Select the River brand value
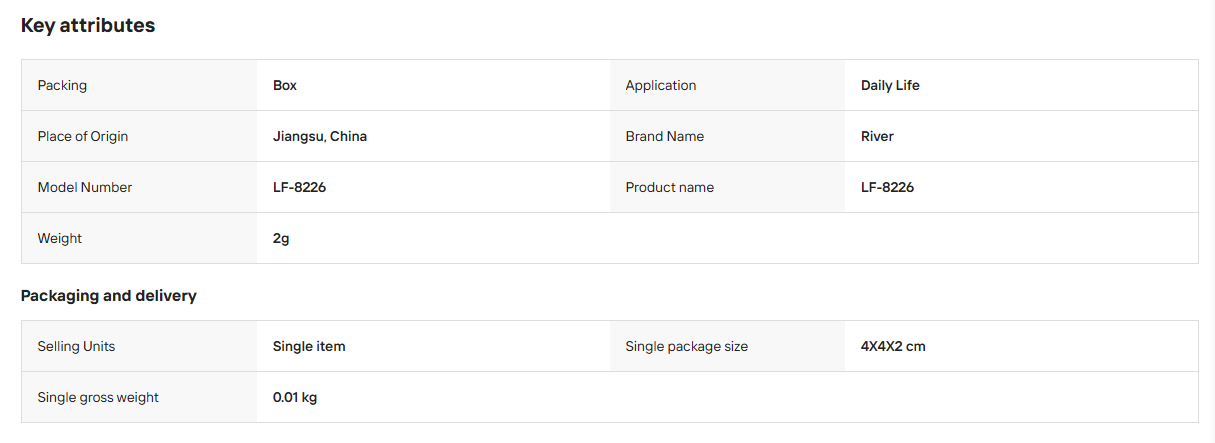The width and height of the screenshot is (1215, 443). click(877, 136)
